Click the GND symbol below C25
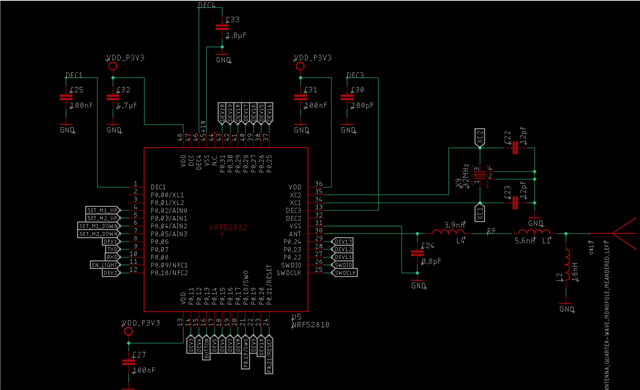The height and width of the screenshot is (390, 640). pyautogui.click(x=67, y=129)
